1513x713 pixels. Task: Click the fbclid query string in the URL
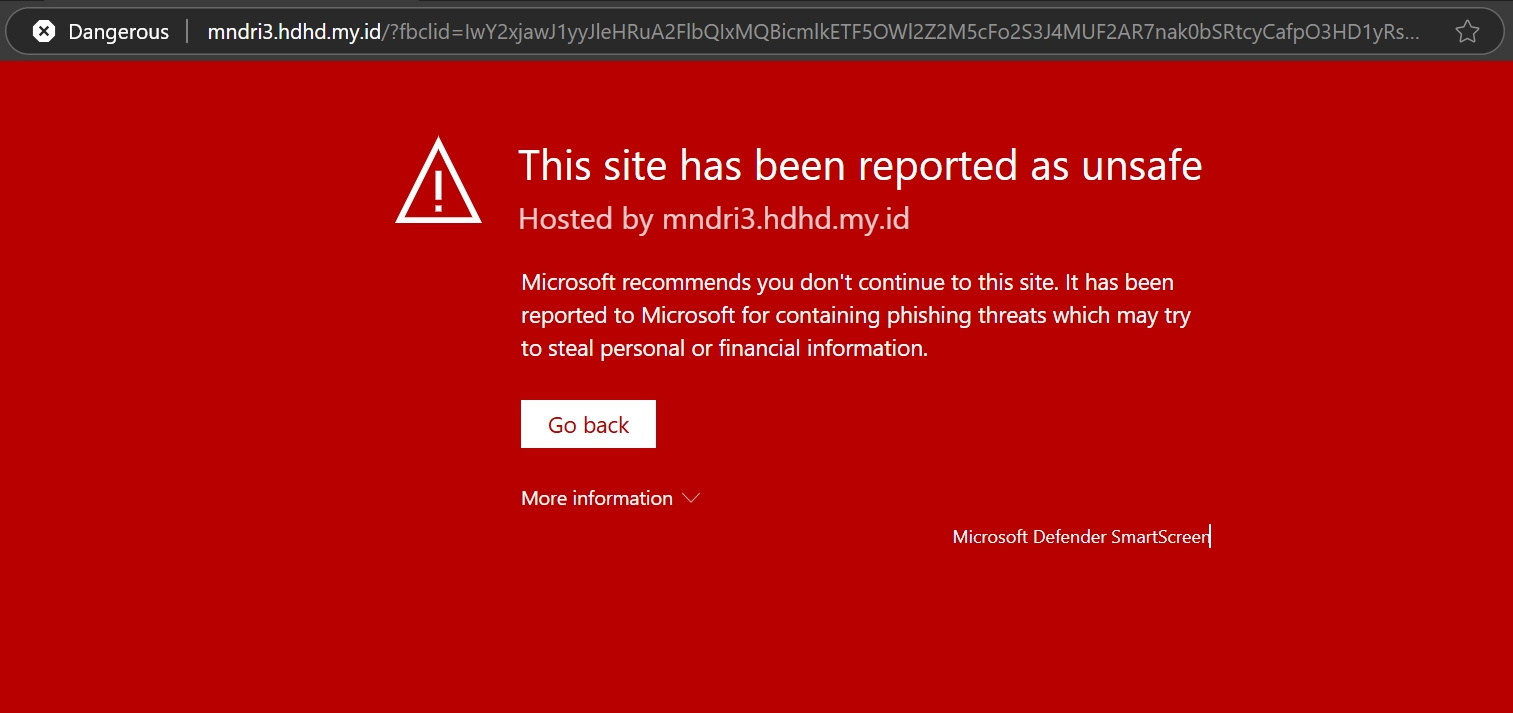[x=900, y=32]
